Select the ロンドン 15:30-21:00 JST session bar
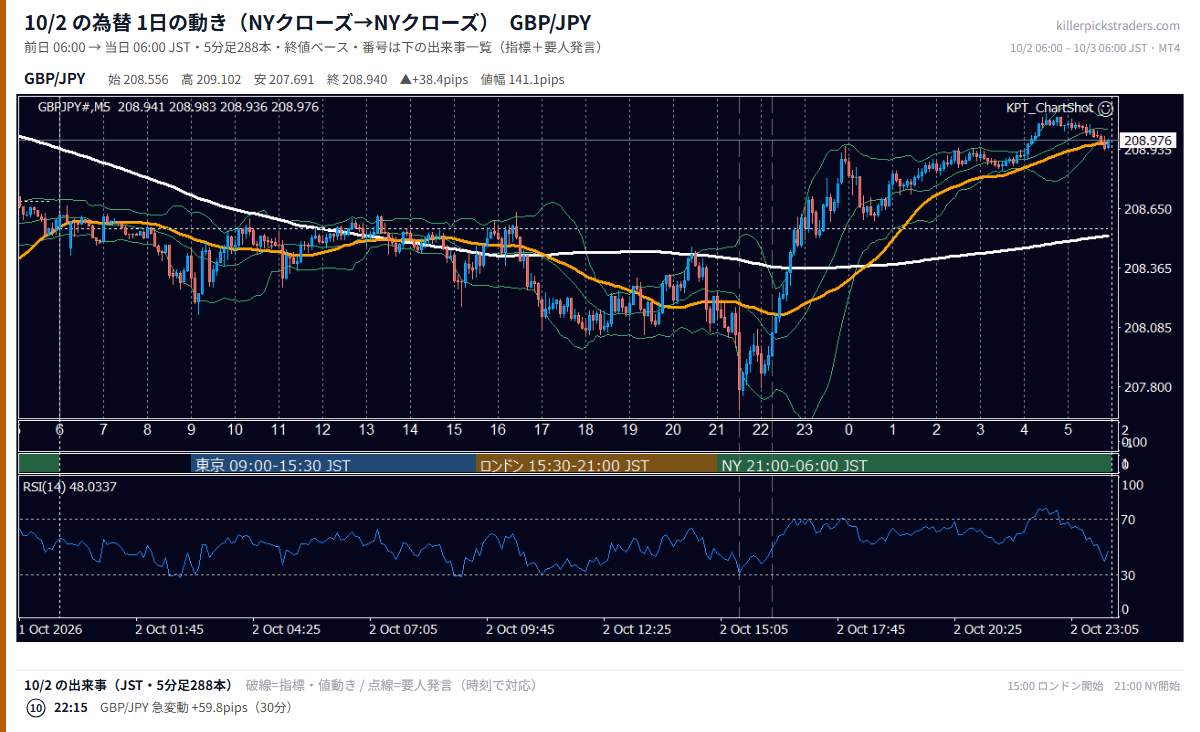The height and width of the screenshot is (732, 1200). tap(597, 465)
